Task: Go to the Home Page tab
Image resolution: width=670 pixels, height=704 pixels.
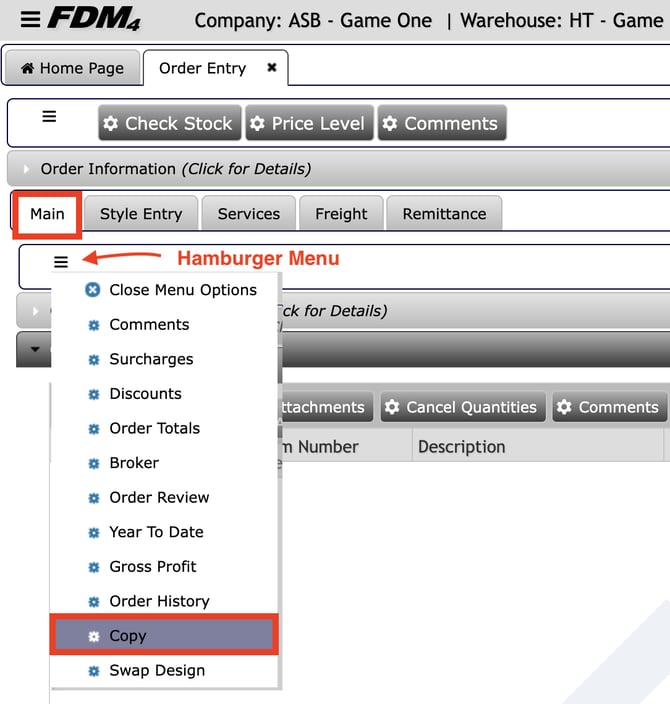Action: click(x=72, y=69)
